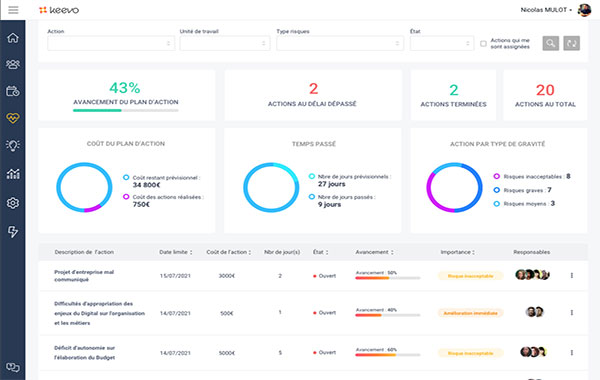Screen dimensions: 600x380
Task: Open settings gear in sidebar
Action: (13, 203)
